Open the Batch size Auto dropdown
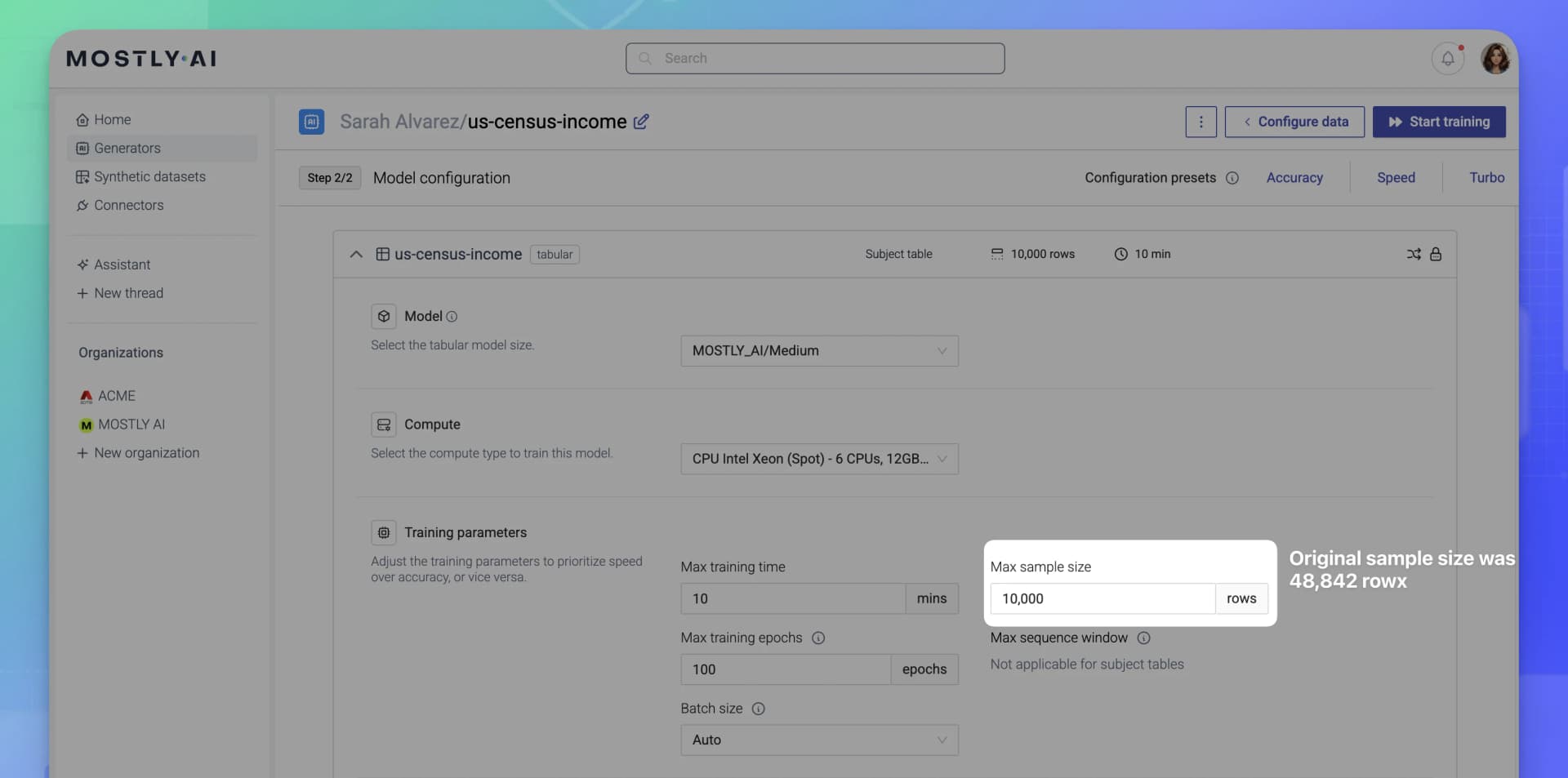This screenshot has height=778, width=1568. [x=819, y=740]
